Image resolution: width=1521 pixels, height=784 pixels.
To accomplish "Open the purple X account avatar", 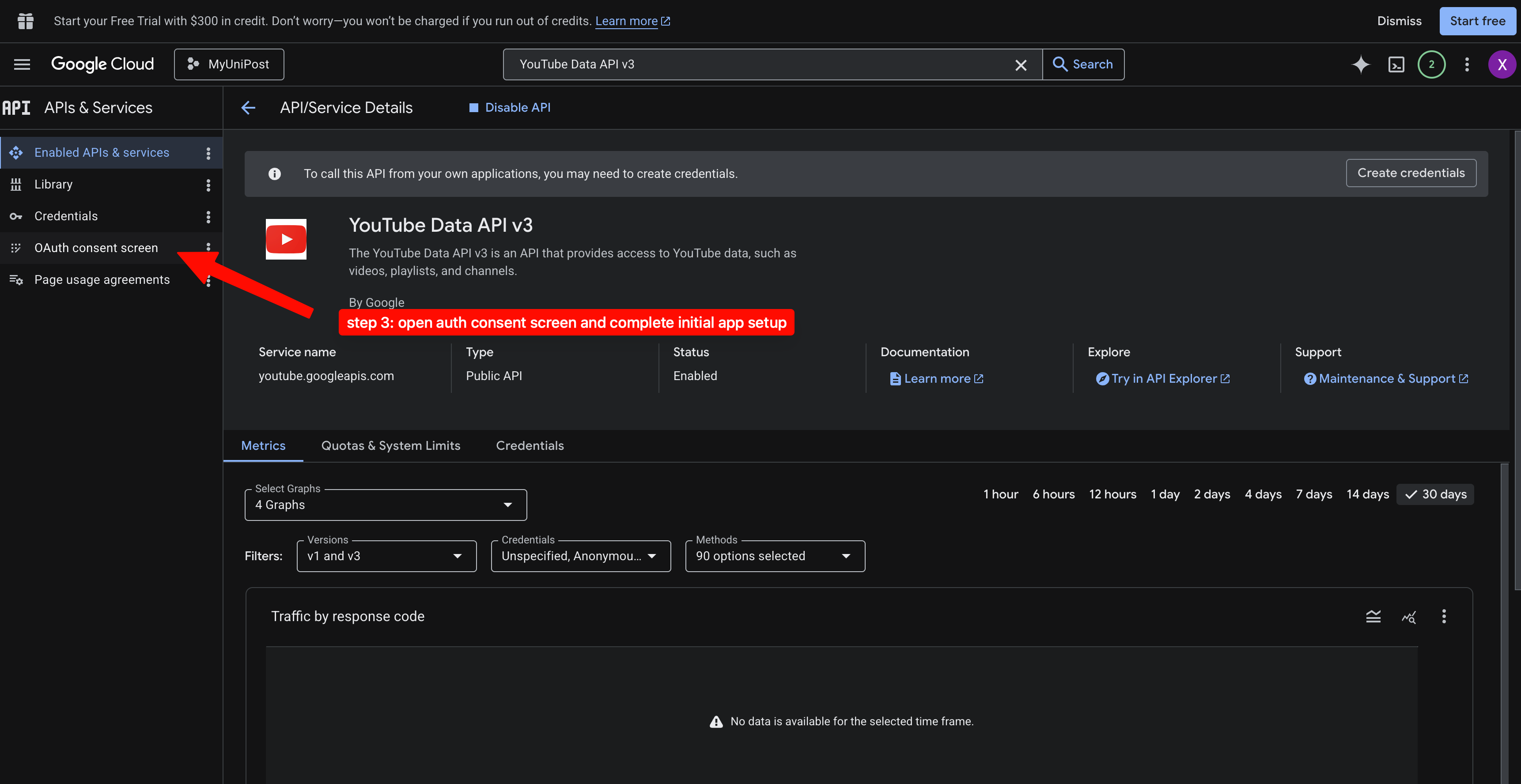I will point(1502,64).
